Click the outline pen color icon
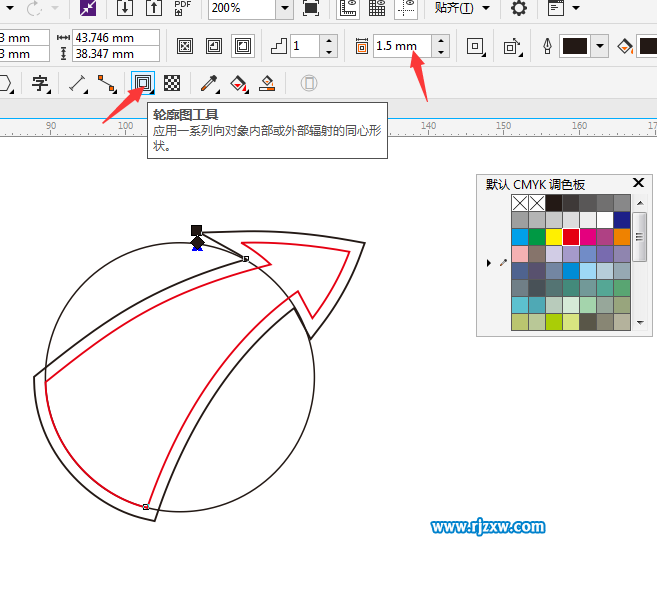 coord(547,46)
